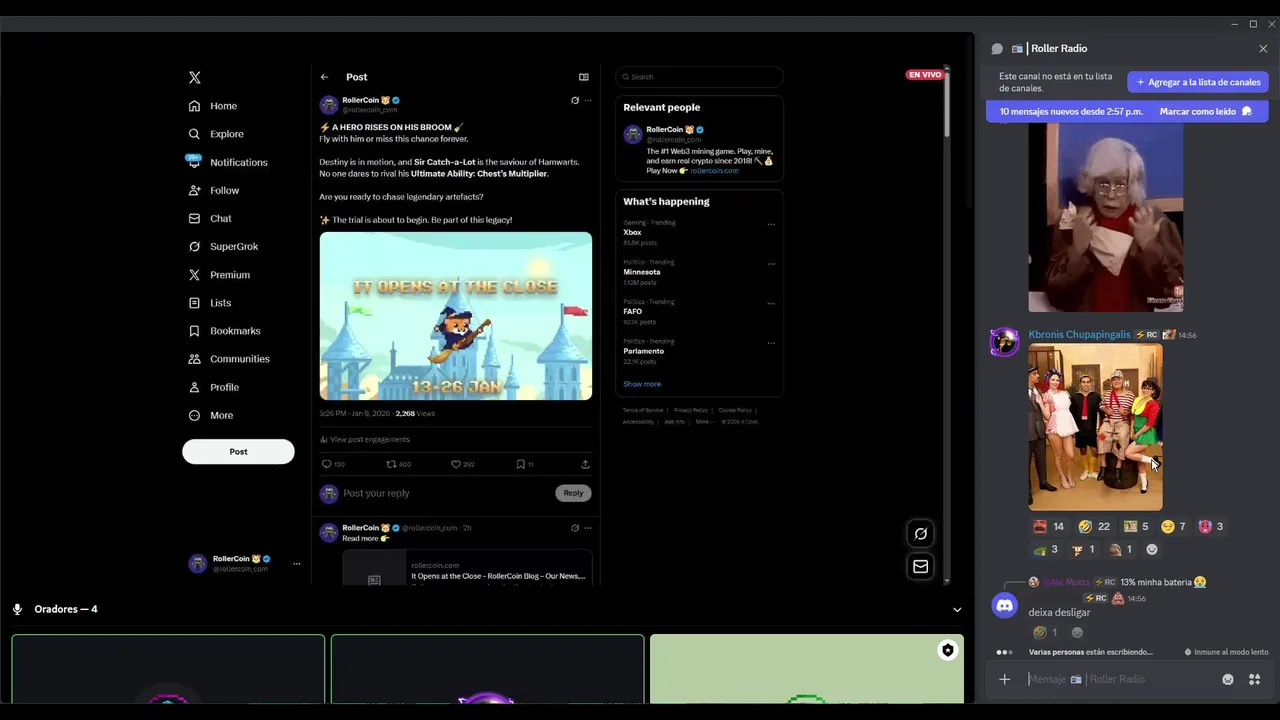Click the microphone icon beside Oradores

click(18, 609)
